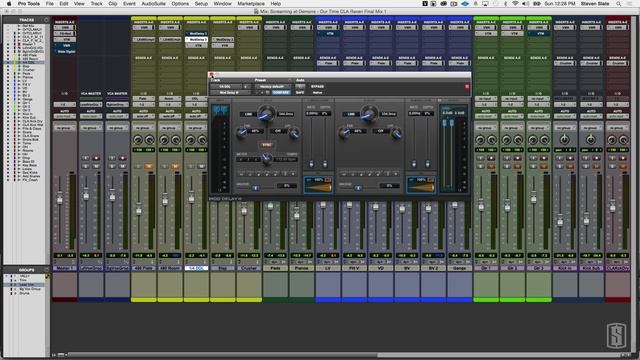
Task: Open the Event menu
Action: [x=129, y=4]
